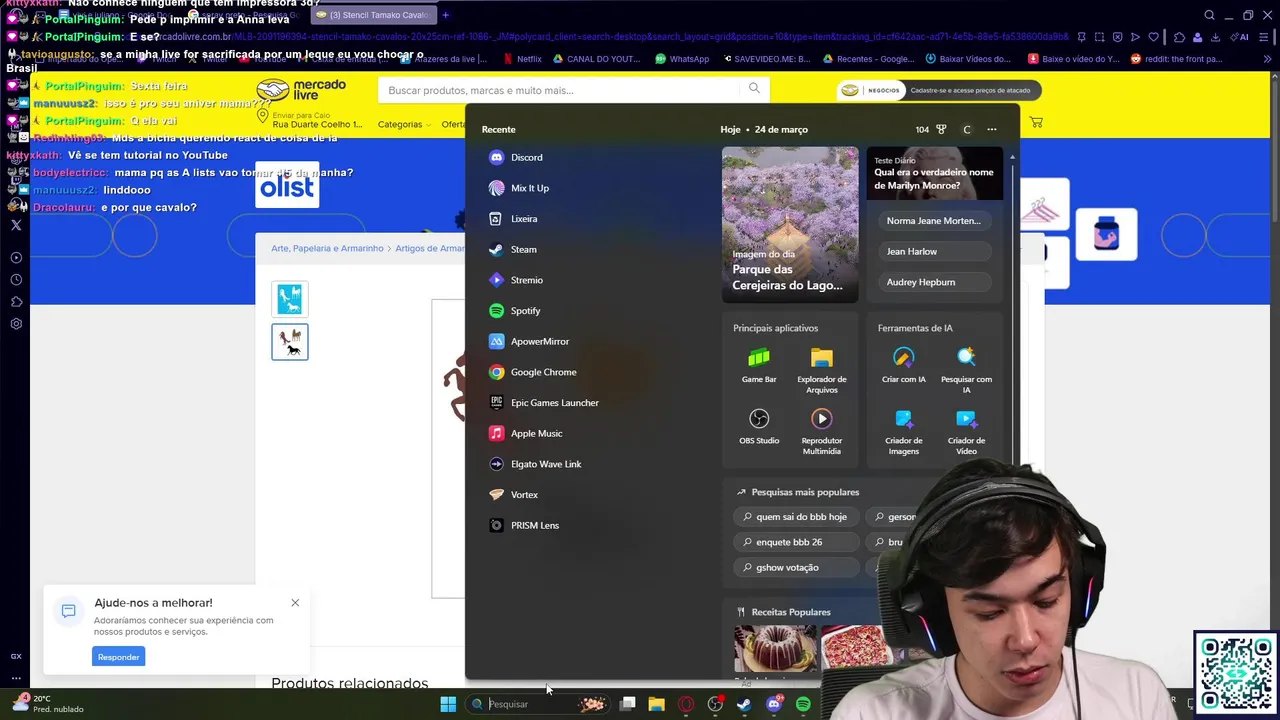Search for enquete bbb 26
Screen dimensions: 1280x720
(x=795, y=542)
